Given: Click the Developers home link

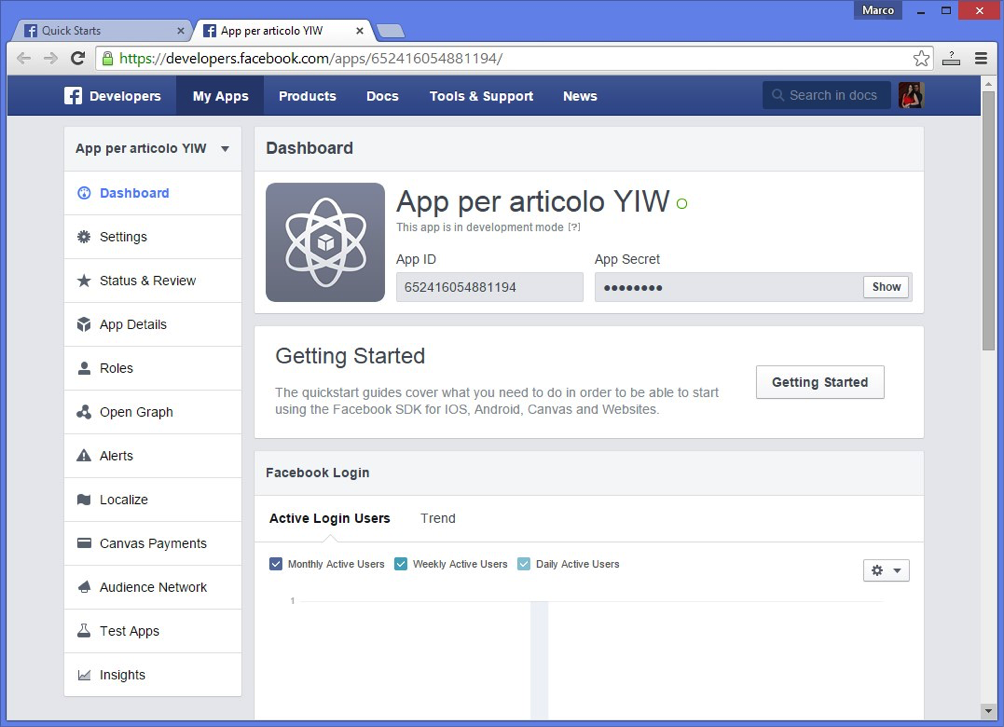Looking at the screenshot, I should [x=113, y=95].
